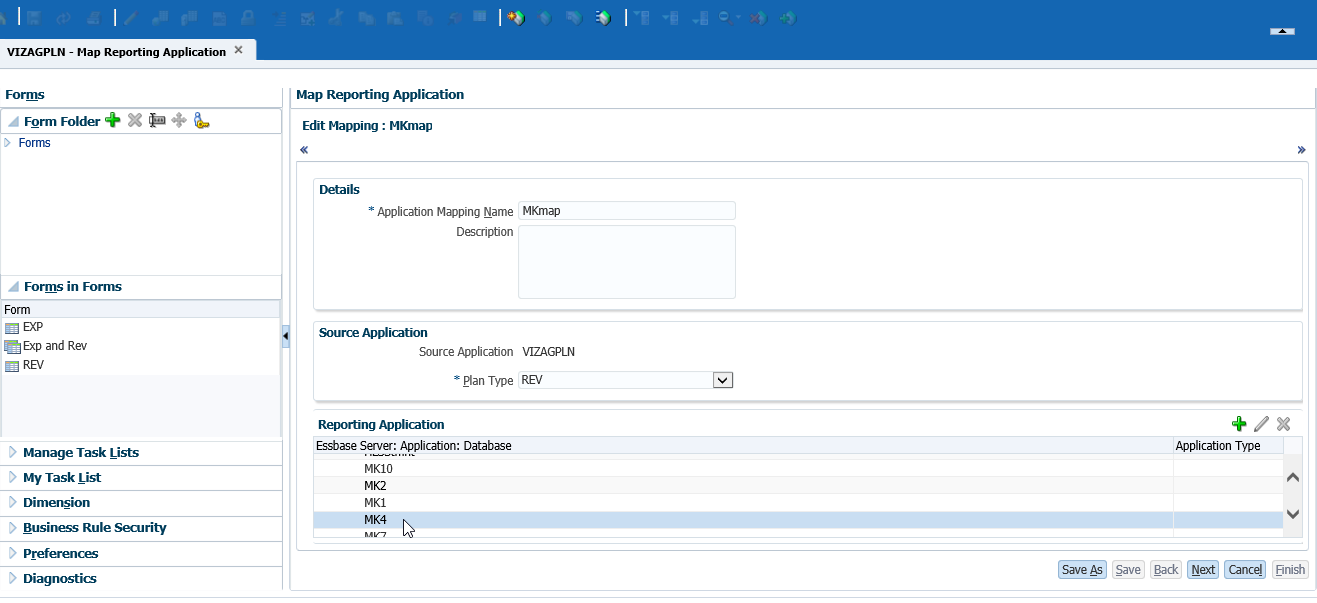Image resolution: width=1317 pixels, height=603 pixels.
Task: Remove the reporting application mapping
Action: click(x=1283, y=423)
